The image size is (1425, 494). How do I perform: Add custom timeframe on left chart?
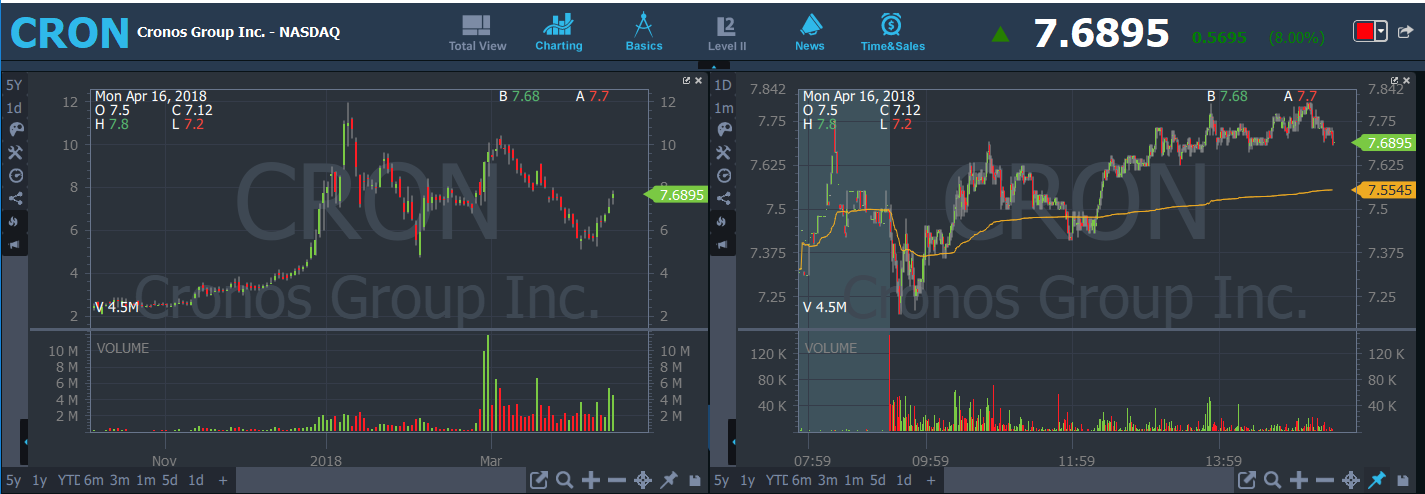point(223,480)
